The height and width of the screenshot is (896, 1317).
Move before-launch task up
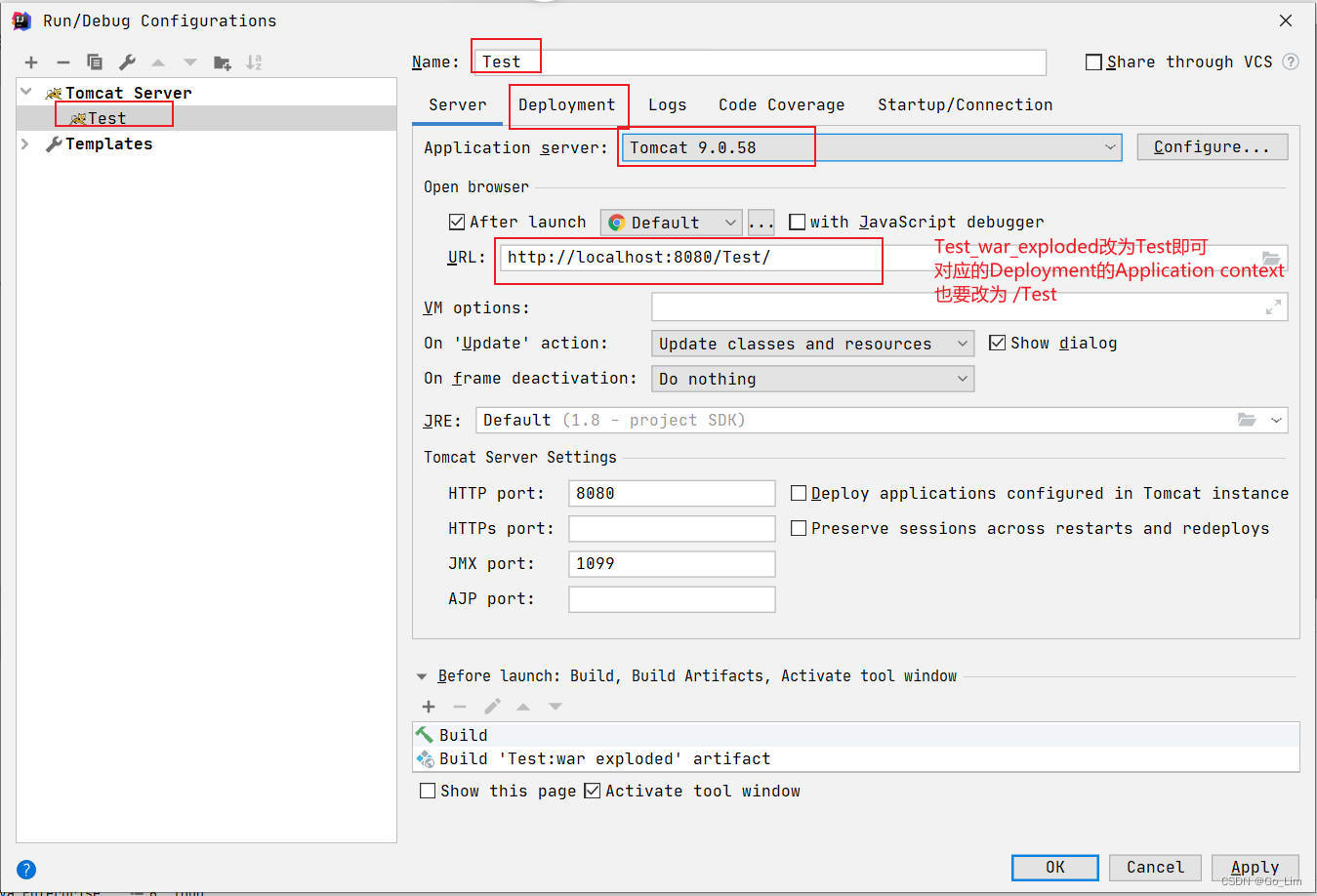pyautogui.click(x=523, y=707)
